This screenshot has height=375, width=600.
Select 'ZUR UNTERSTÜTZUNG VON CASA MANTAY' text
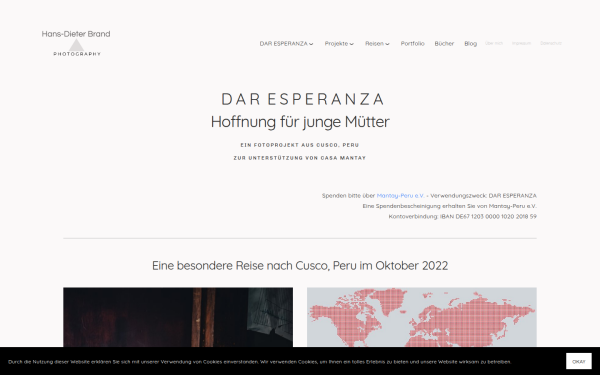coord(300,158)
